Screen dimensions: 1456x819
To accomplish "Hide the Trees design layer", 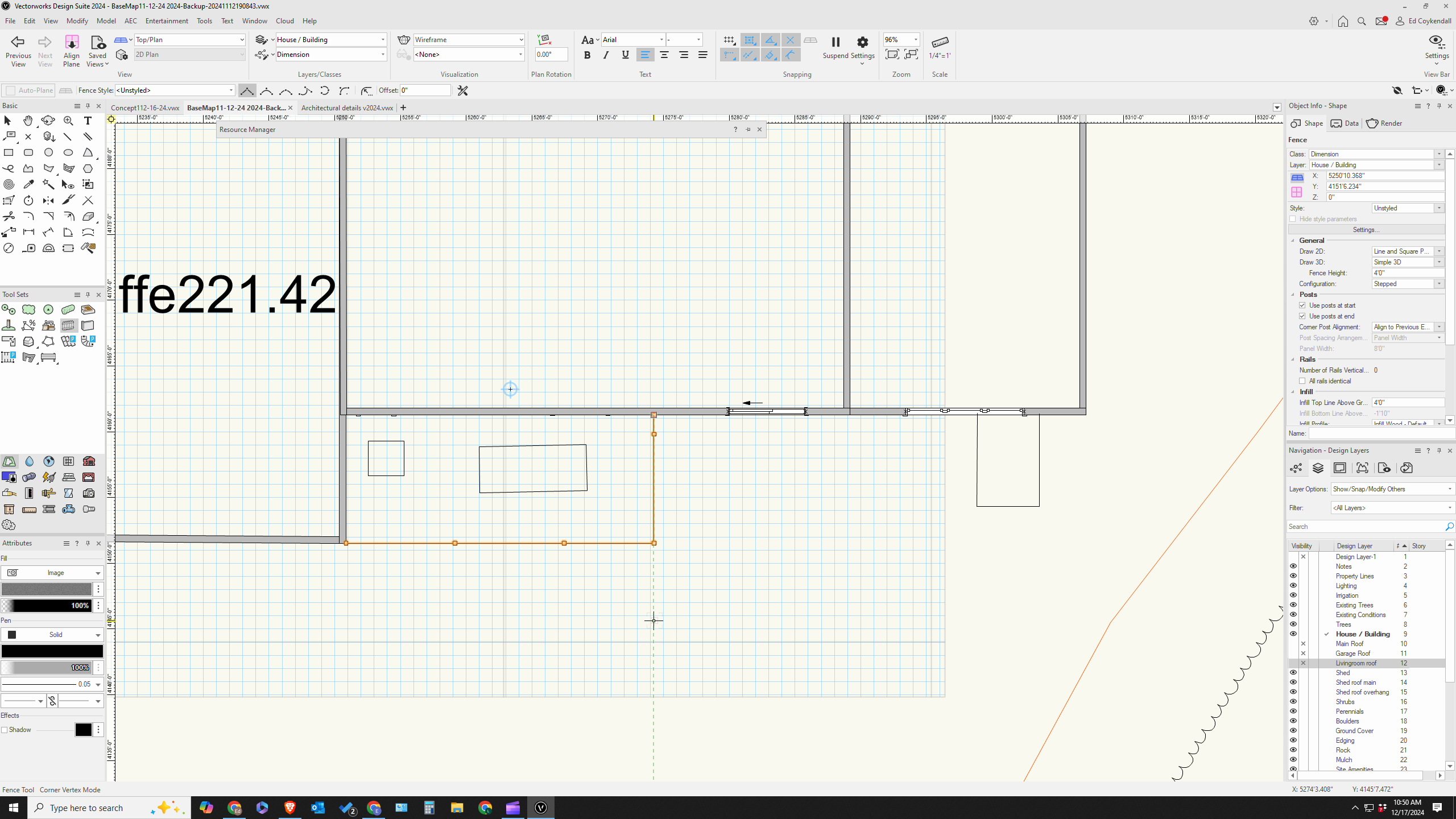I will point(1294,624).
